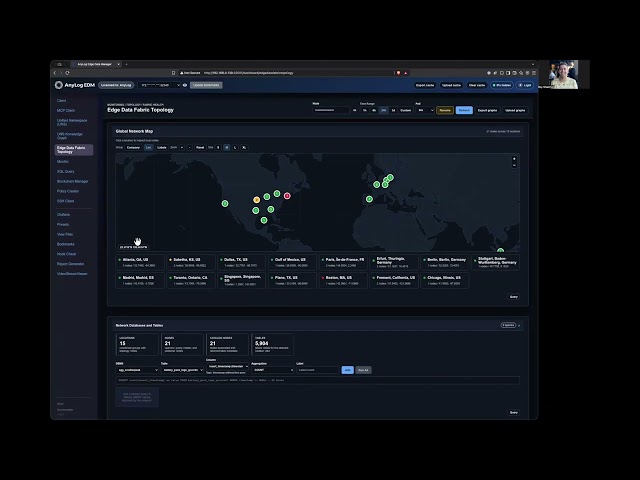Open View Files in sidebar
Image resolution: width=640 pixels, height=480 pixels.
pos(65,234)
